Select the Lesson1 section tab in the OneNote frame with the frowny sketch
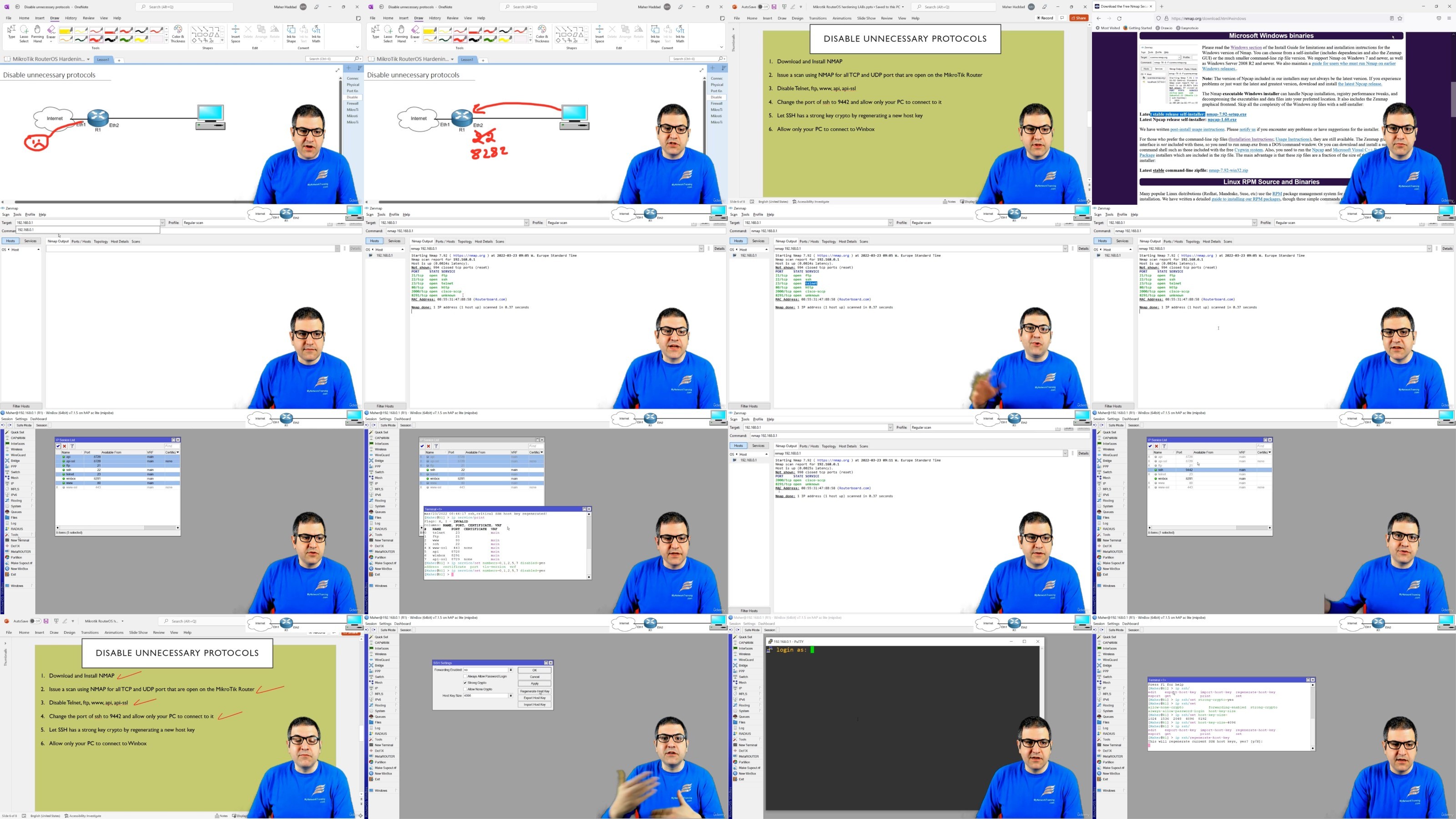This screenshot has width=1456, height=819. [x=103, y=59]
